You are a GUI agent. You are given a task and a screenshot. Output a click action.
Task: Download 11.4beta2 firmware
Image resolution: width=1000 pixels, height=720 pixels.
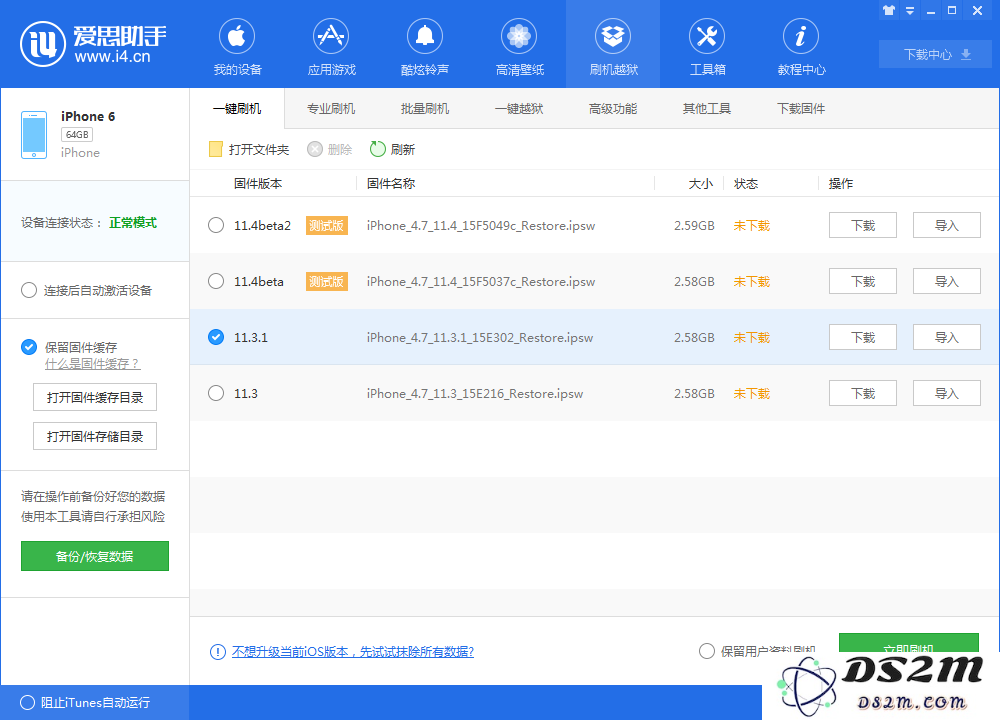[863, 225]
